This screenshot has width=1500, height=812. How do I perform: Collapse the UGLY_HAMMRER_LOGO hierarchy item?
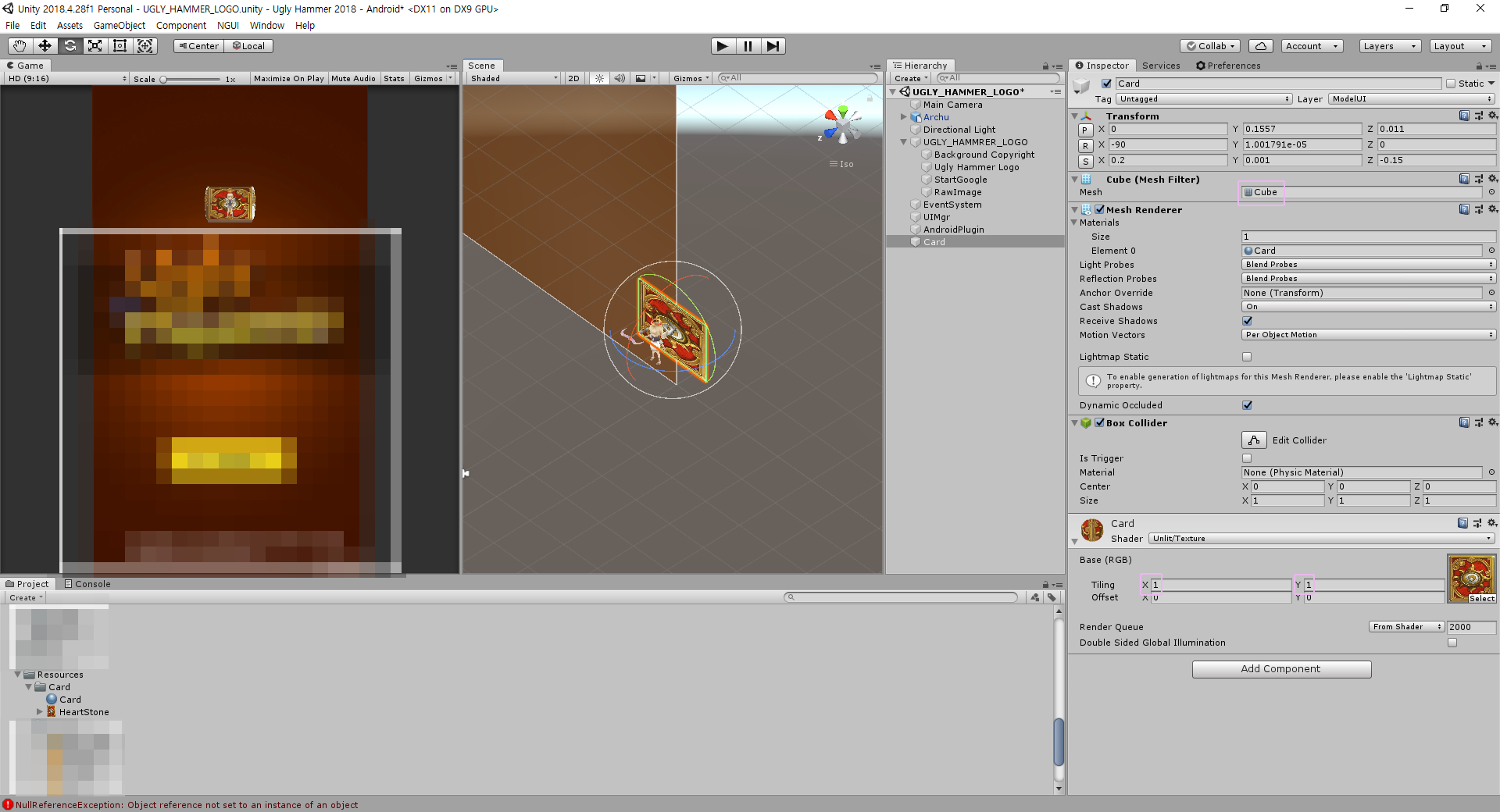pyautogui.click(x=904, y=142)
